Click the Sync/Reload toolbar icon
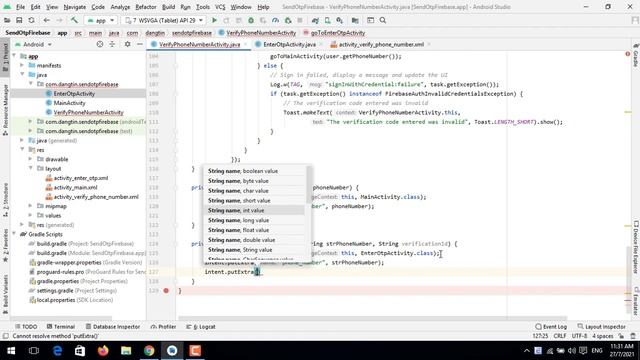Viewport: 640px width, 360px height. click(31, 20)
